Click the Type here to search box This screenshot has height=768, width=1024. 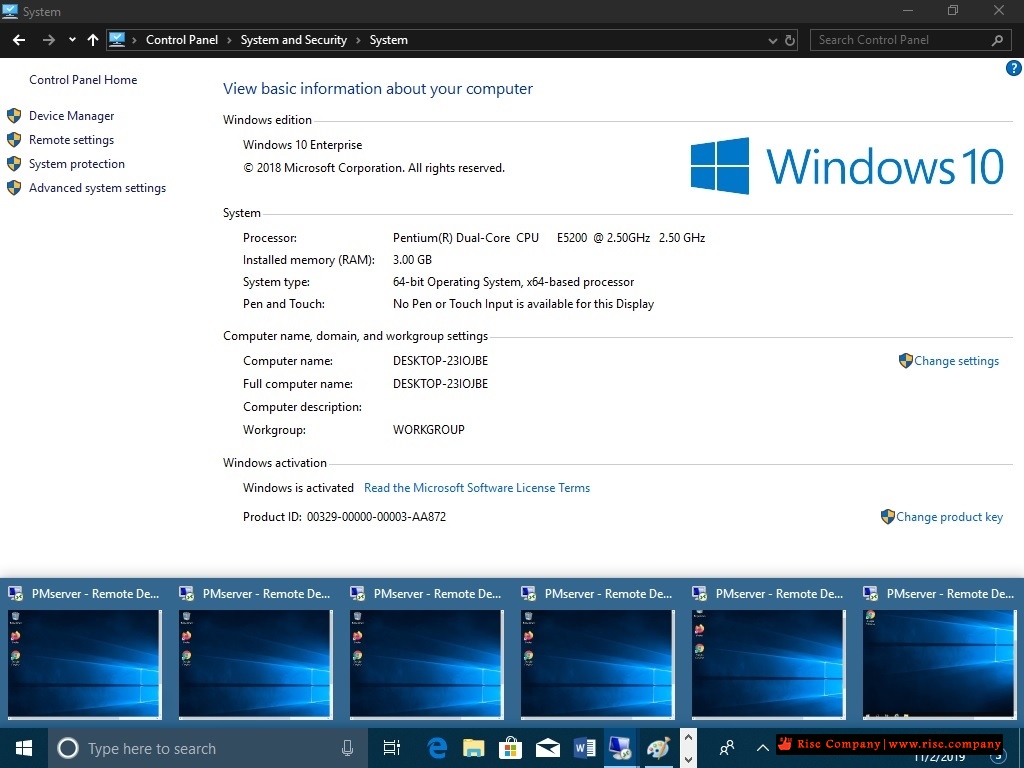208,748
